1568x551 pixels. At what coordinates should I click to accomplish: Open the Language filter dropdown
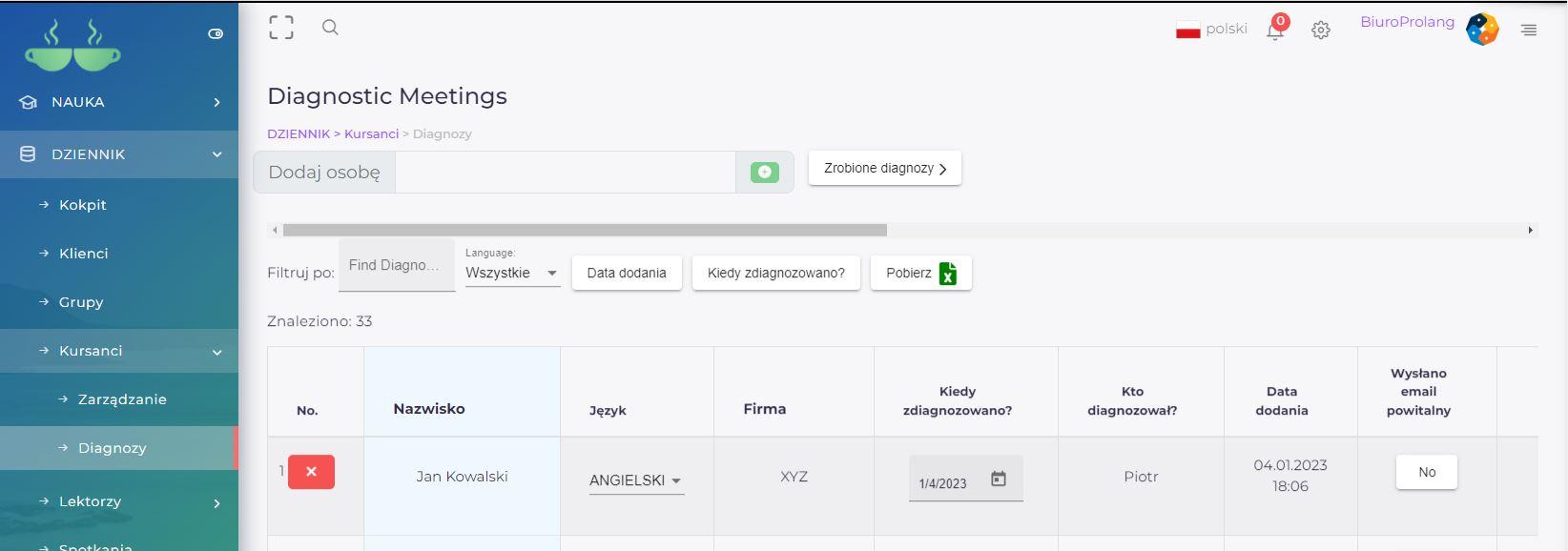(512, 273)
